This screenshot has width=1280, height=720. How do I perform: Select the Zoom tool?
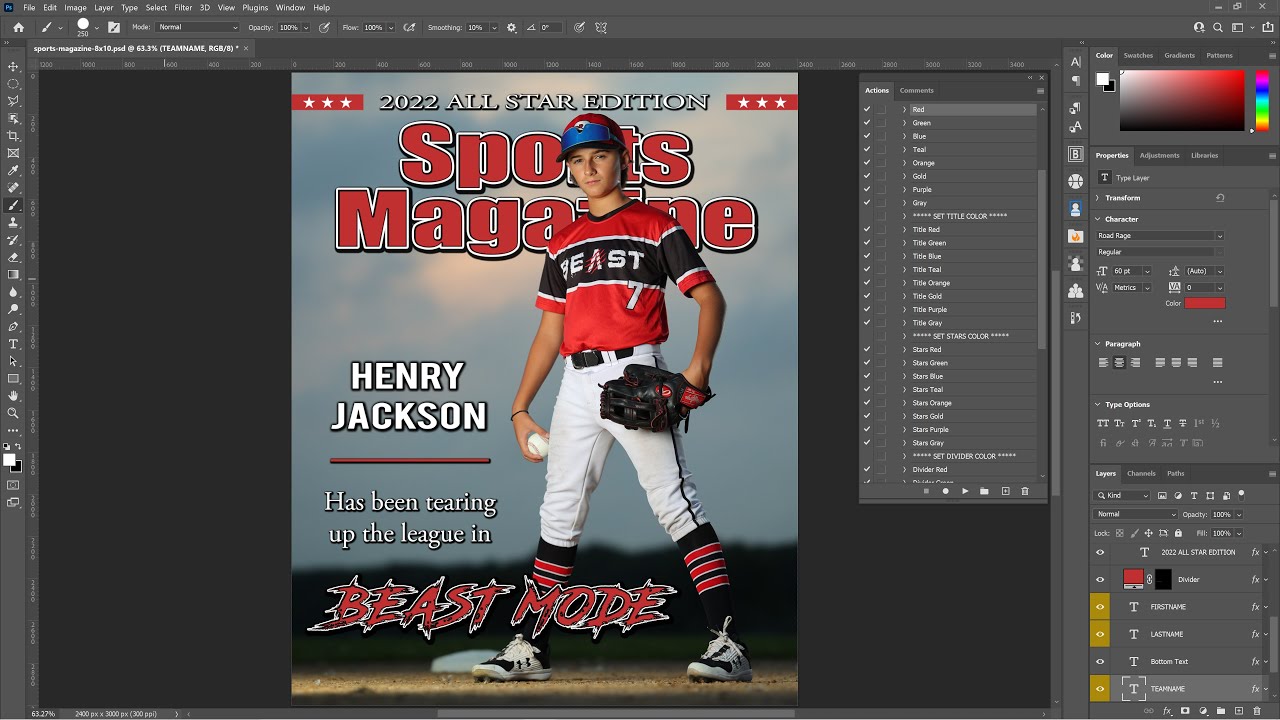pos(13,412)
